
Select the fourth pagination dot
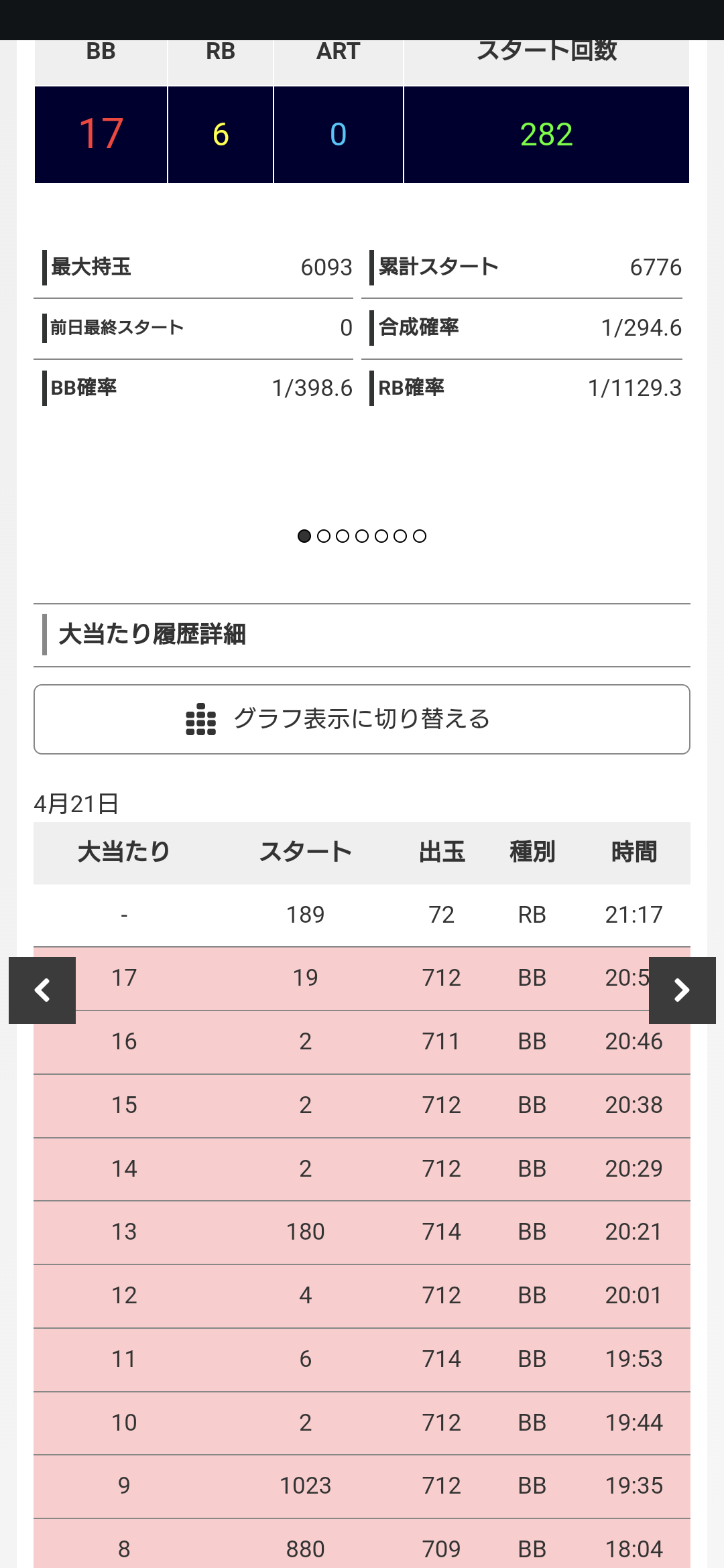tap(362, 536)
